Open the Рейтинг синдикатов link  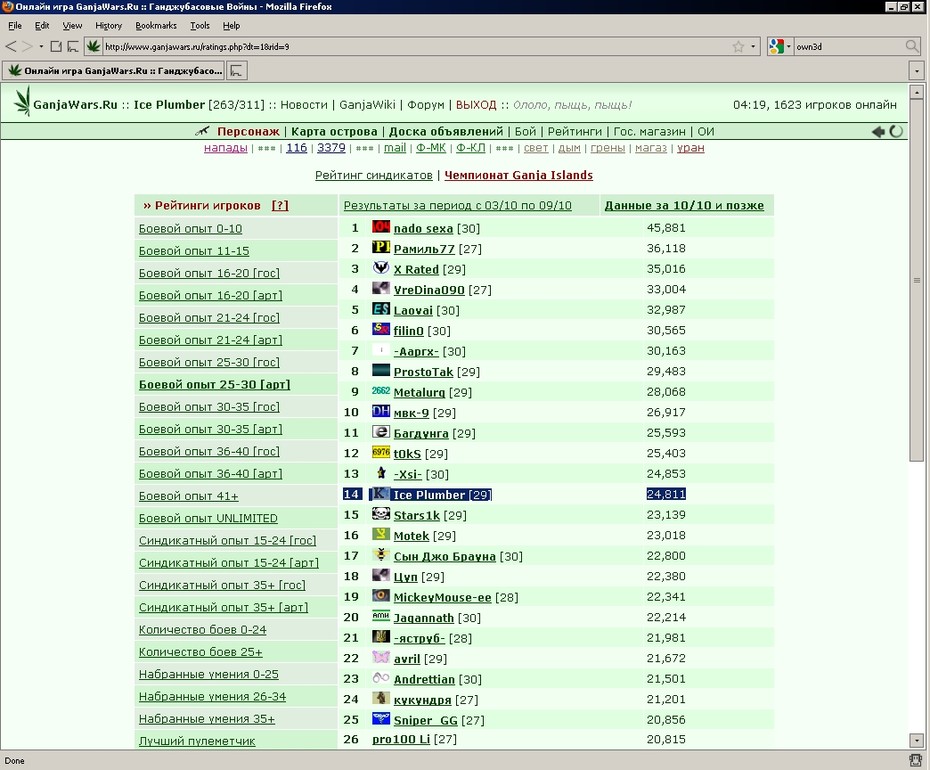pos(374,175)
